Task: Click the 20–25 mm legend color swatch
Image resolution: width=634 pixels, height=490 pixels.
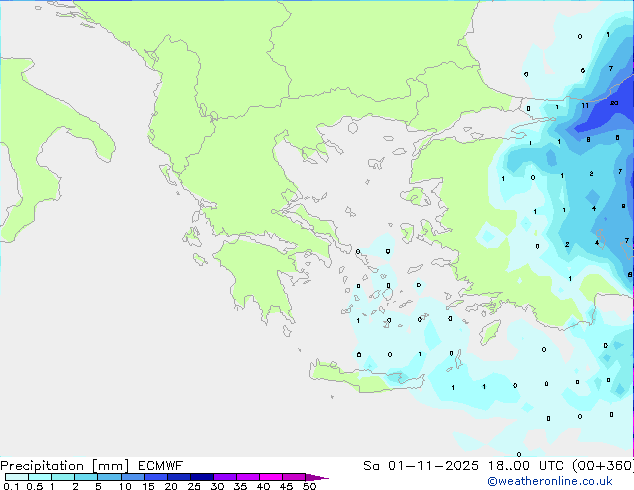Action: 179,477
